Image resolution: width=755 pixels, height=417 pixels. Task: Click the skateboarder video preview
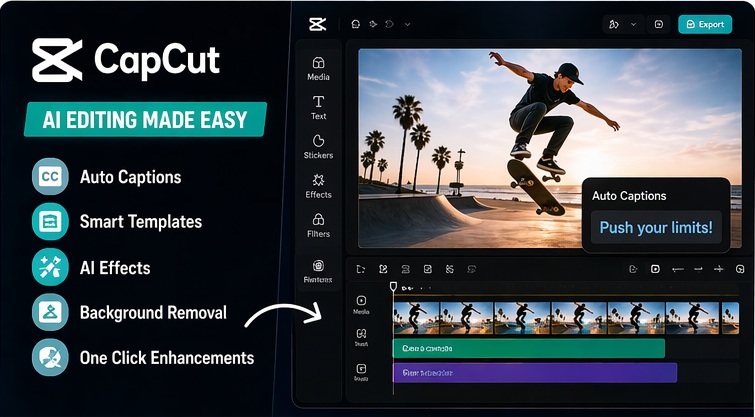pyautogui.click(x=550, y=148)
